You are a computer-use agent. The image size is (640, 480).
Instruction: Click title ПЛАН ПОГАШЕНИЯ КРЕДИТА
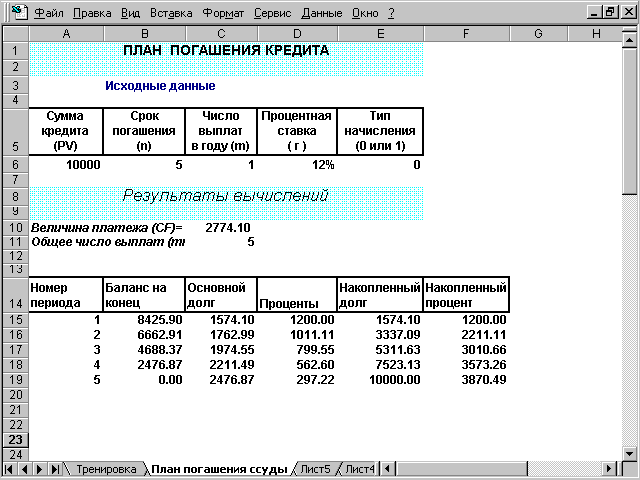(226, 51)
